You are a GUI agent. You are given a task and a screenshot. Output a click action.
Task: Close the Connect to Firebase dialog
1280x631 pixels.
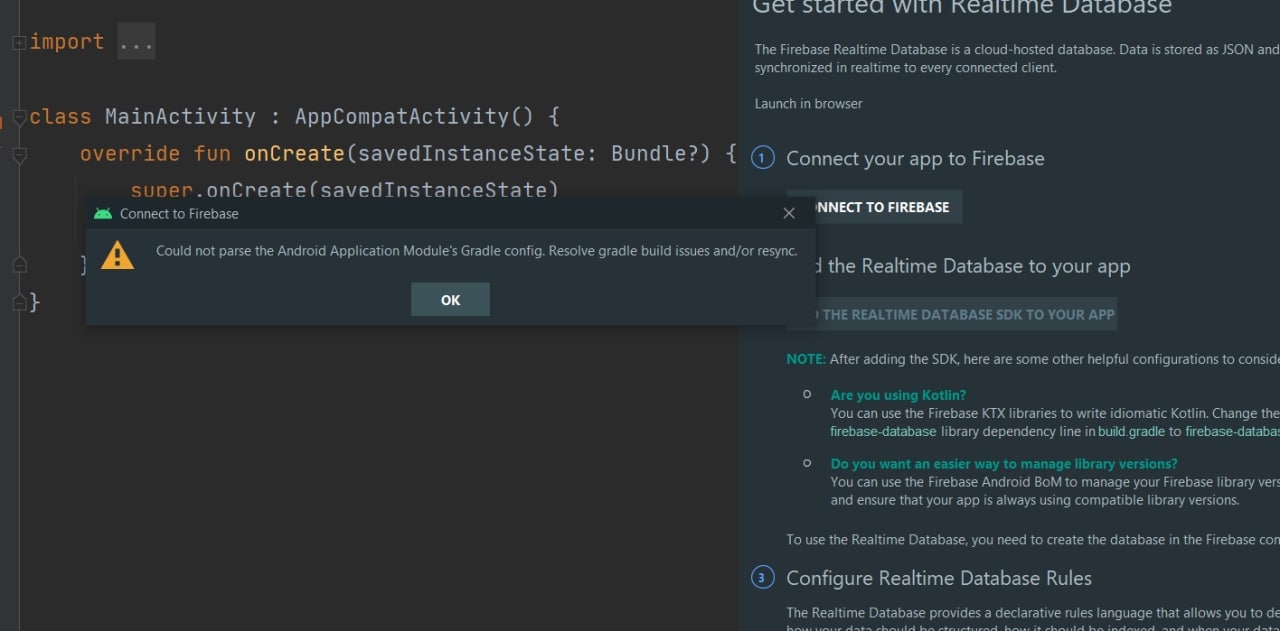(789, 213)
